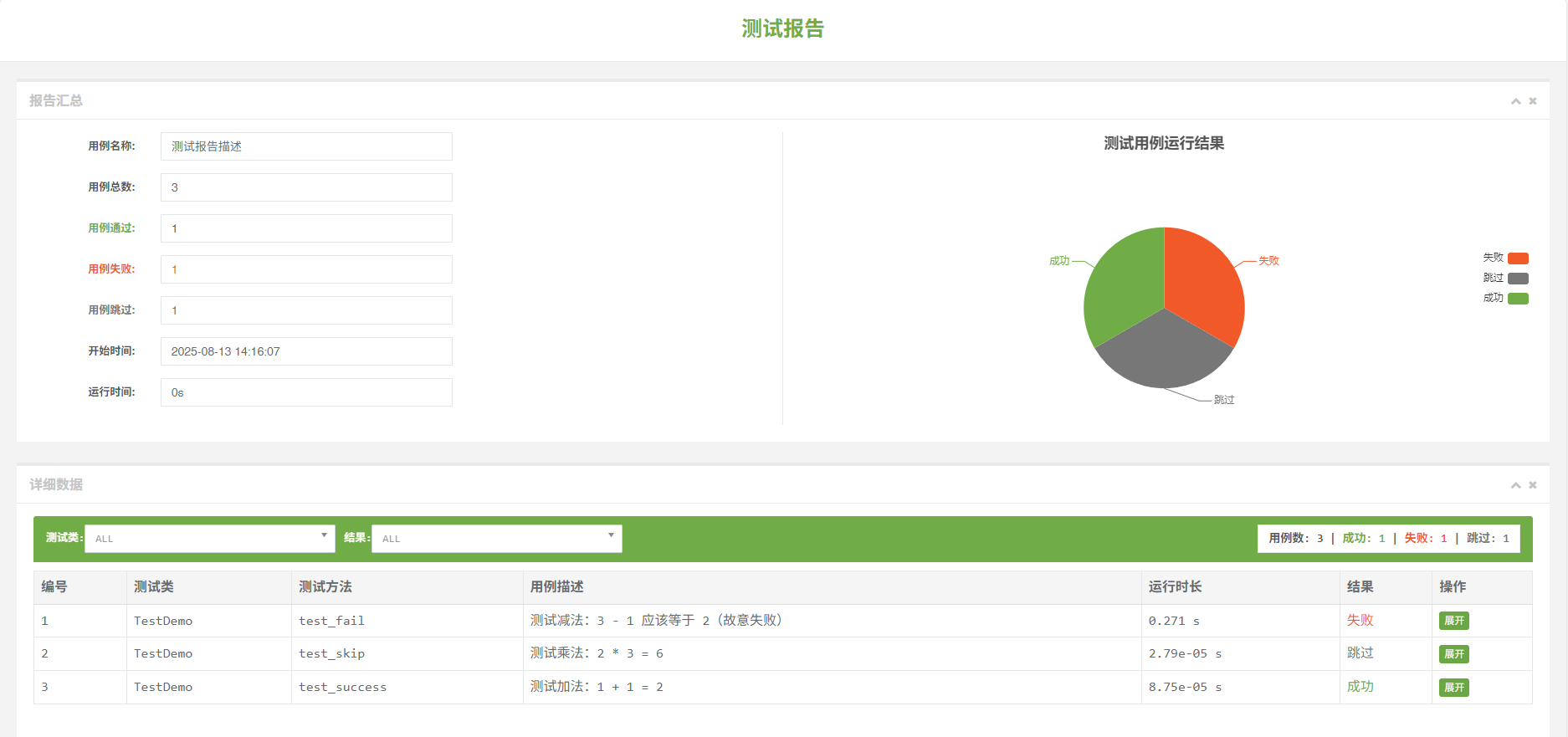Expand details for the test_fail row

point(1454,621)
